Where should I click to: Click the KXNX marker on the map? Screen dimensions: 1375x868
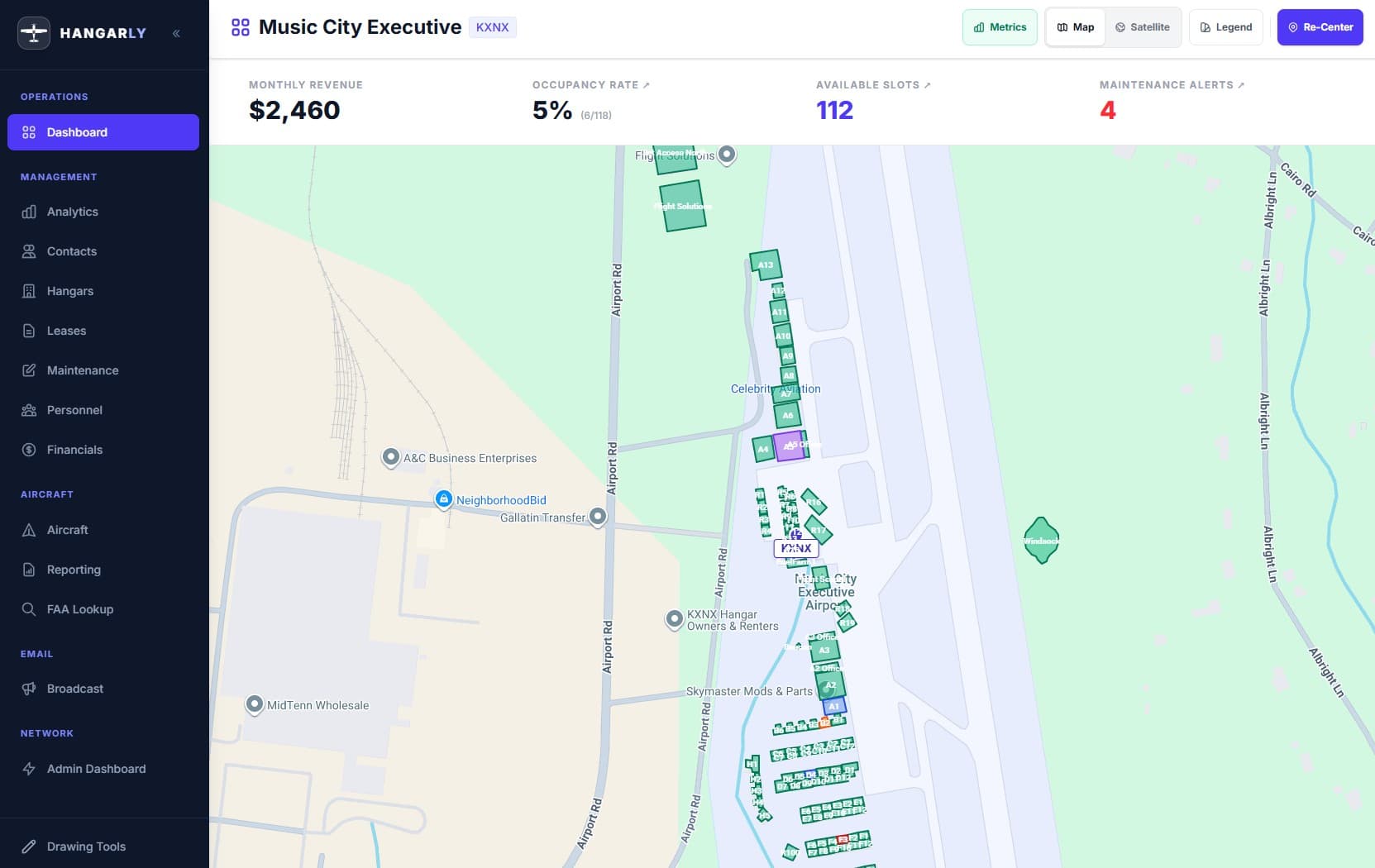[x=796, y=548]
